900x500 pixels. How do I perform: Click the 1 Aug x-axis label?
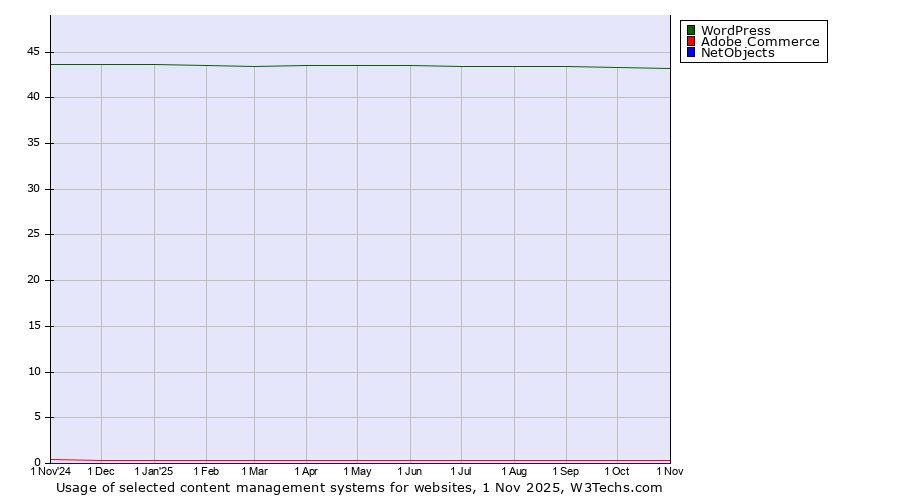point(514,471)
